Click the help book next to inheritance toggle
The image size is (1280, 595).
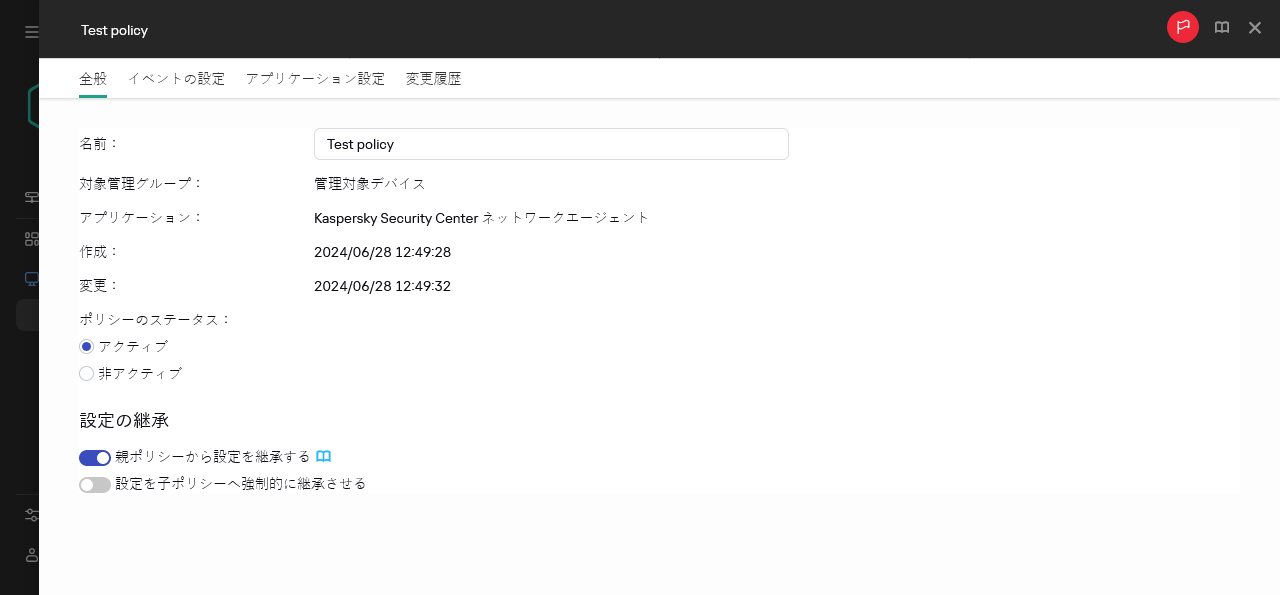[323, 457]
